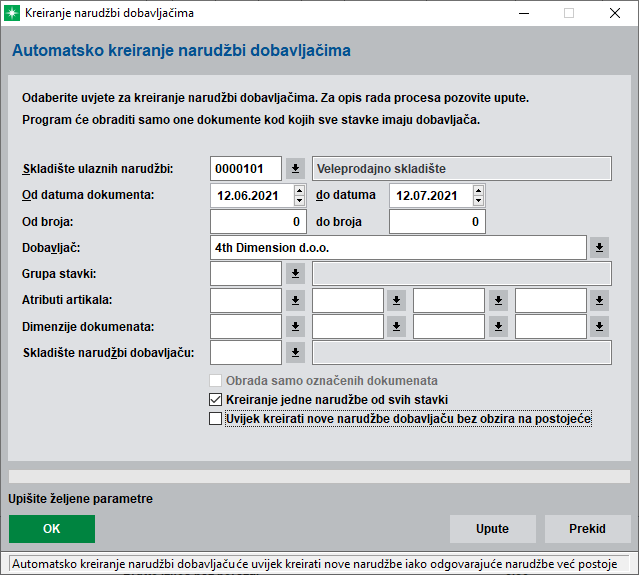Screen dimensions: 639x575
Task: Open first Atributi artikala lookup
Action: point(295,300)
